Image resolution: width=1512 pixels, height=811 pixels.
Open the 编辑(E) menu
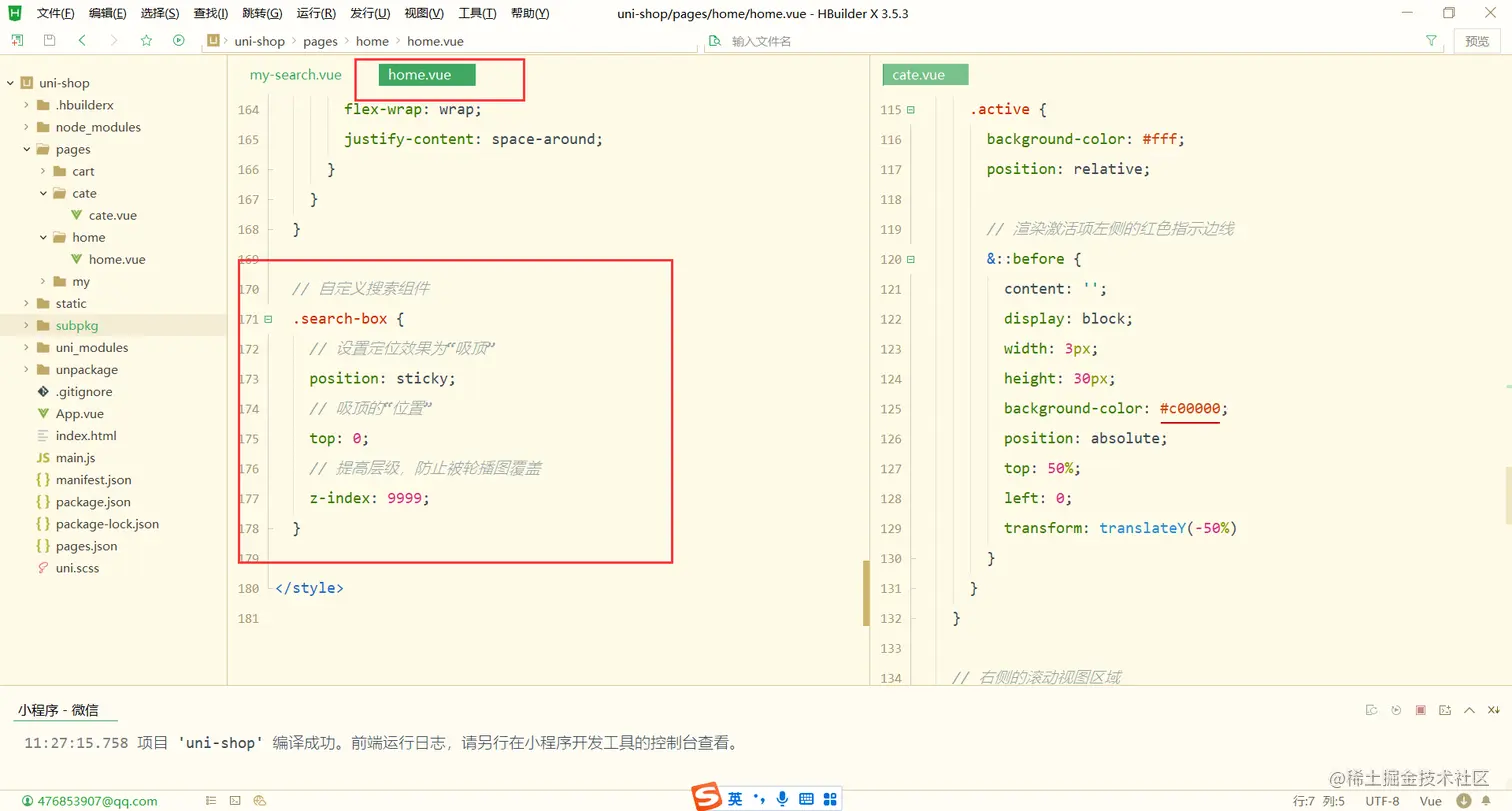[108, 14]
